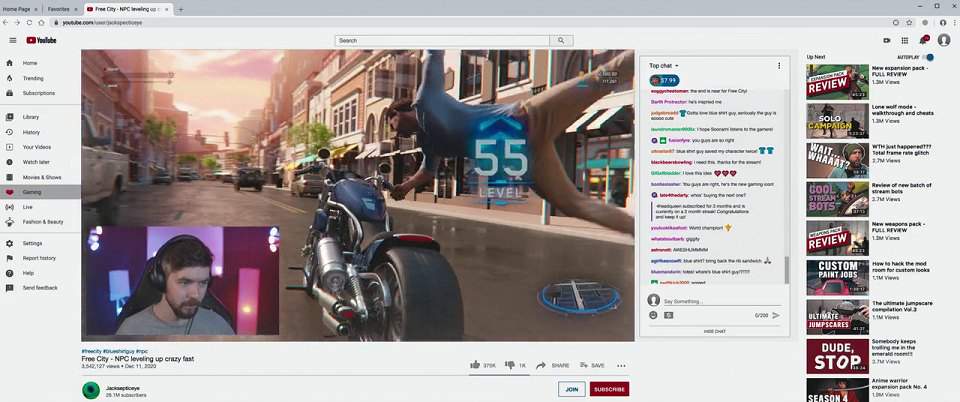Open the YouTube hamburger guide menu

coord(12,40)
